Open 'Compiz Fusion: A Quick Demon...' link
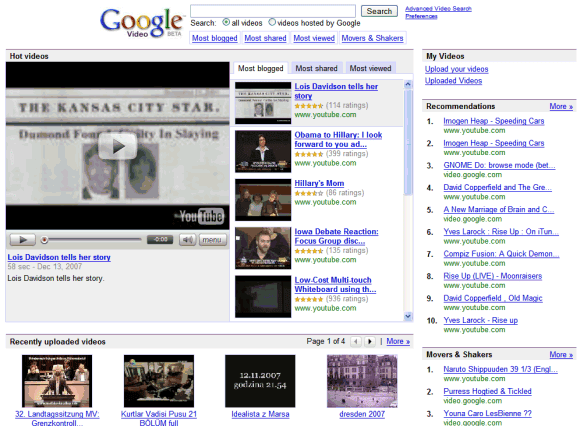 501,254
